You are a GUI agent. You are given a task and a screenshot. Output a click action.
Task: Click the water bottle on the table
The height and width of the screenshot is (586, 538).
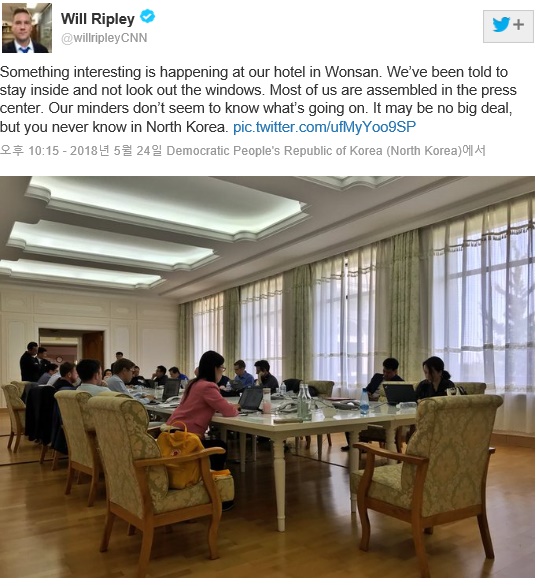(365, 401)
